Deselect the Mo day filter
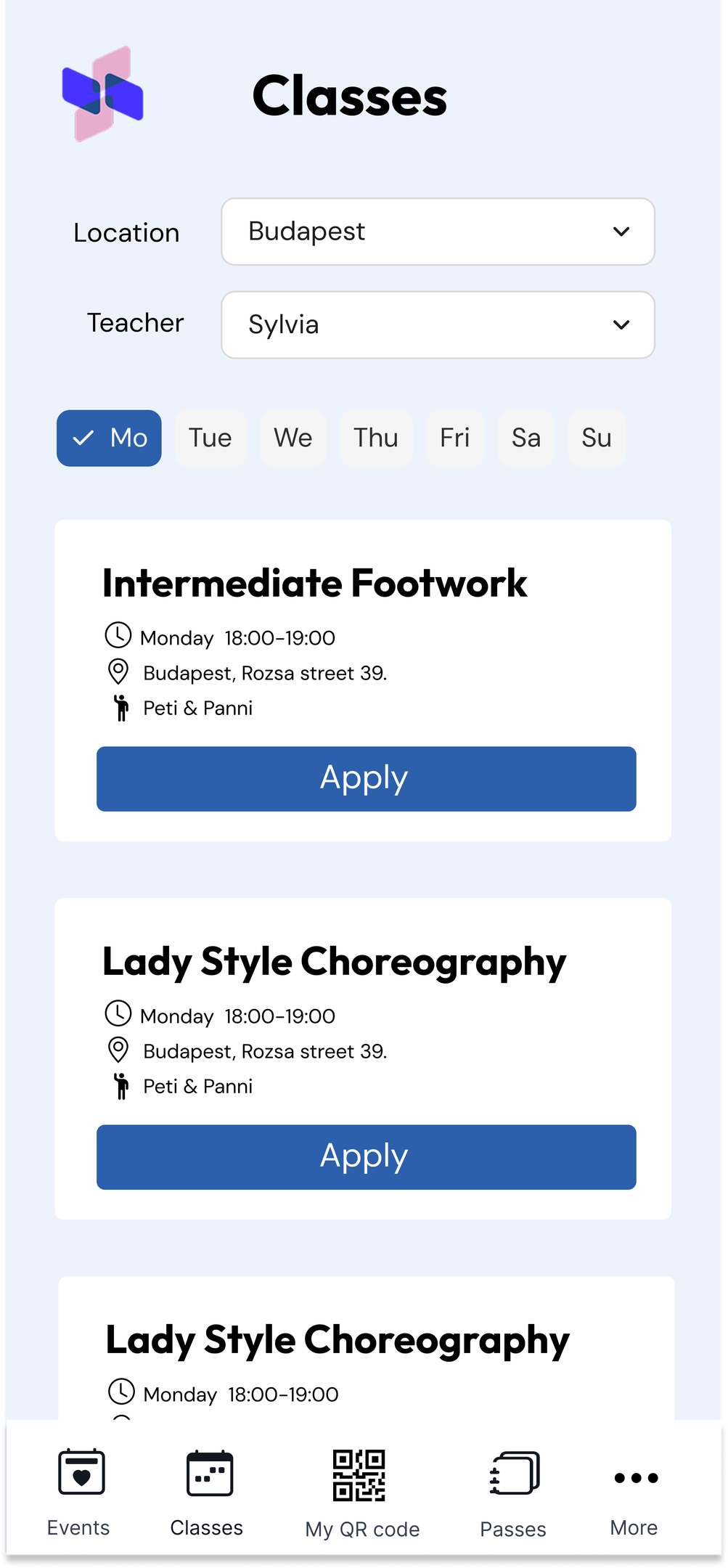The width and height of the screenshot is (728, 1568). click(x=110, y=438)
